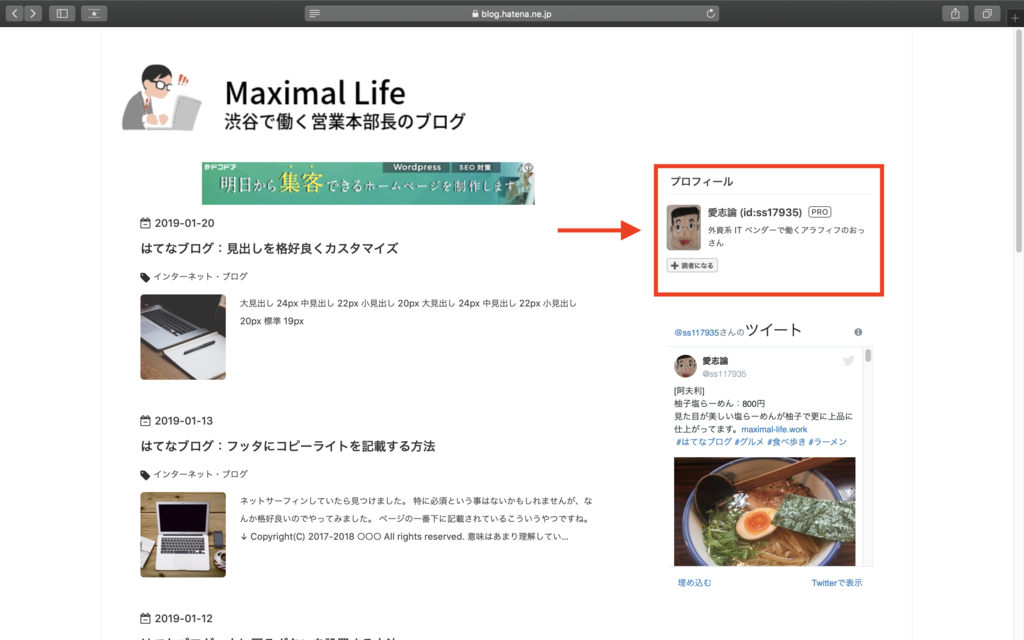Click the calendar icon beside 2019-01-13
1024x640 pixels.
(145, 421)
